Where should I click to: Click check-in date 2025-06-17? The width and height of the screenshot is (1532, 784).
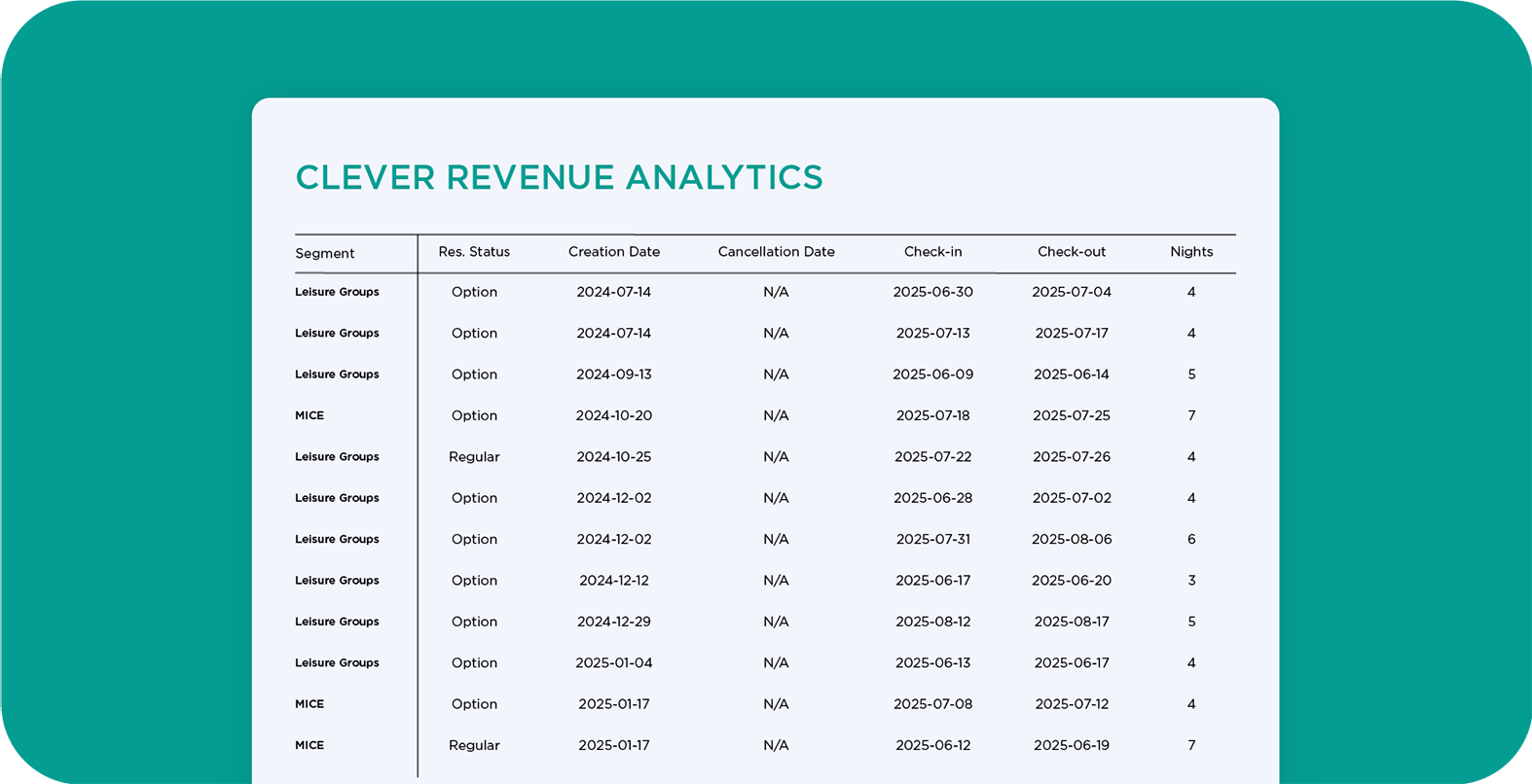point(933,581)
